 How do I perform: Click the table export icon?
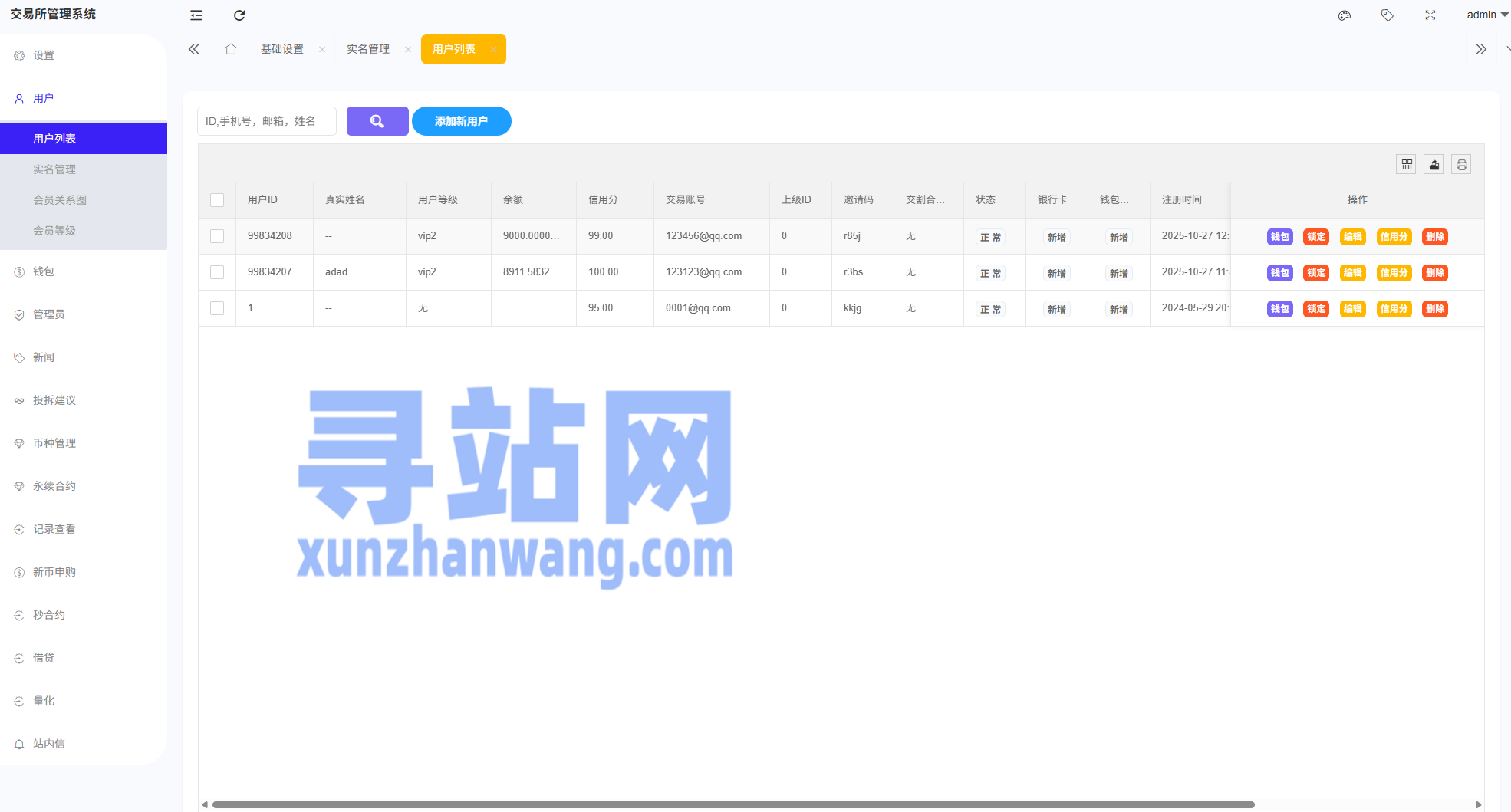[1434, 165]
